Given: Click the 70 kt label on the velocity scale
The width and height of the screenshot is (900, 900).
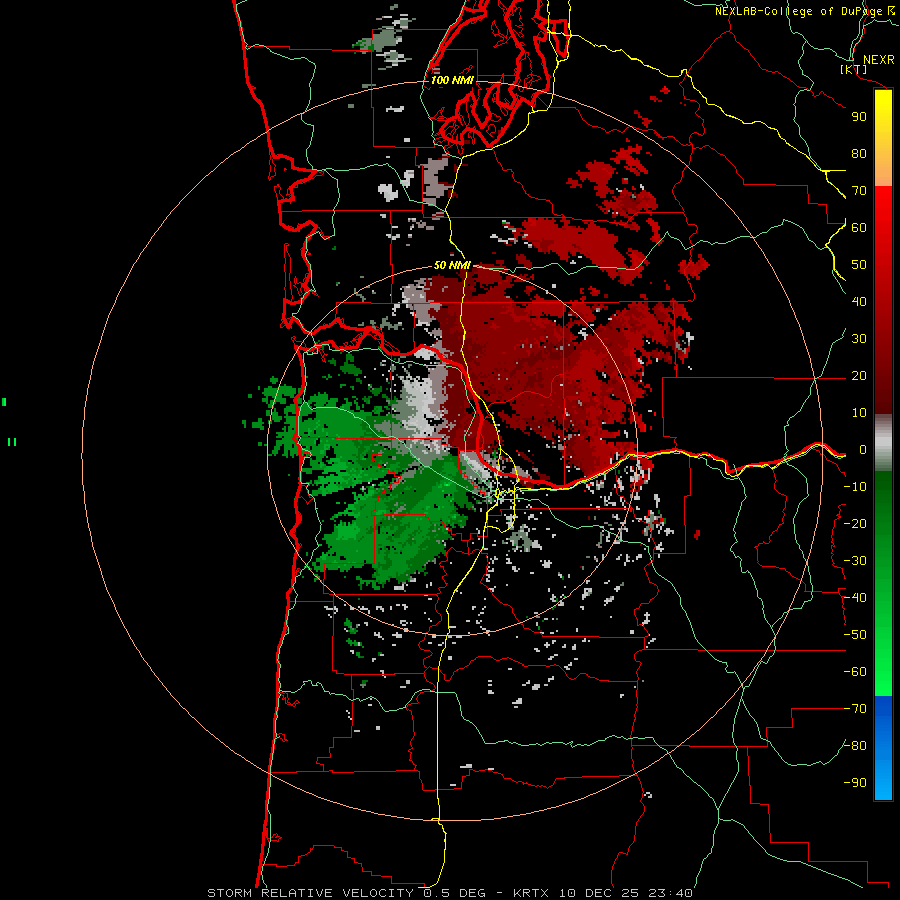Looking at the screenshot, I should (859, 191).
